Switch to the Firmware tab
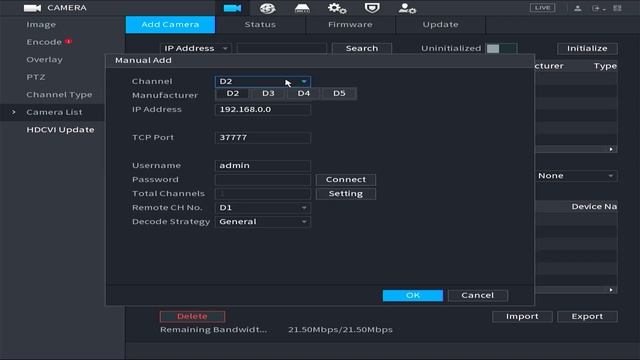640x360 pixels. pos(350,24)
